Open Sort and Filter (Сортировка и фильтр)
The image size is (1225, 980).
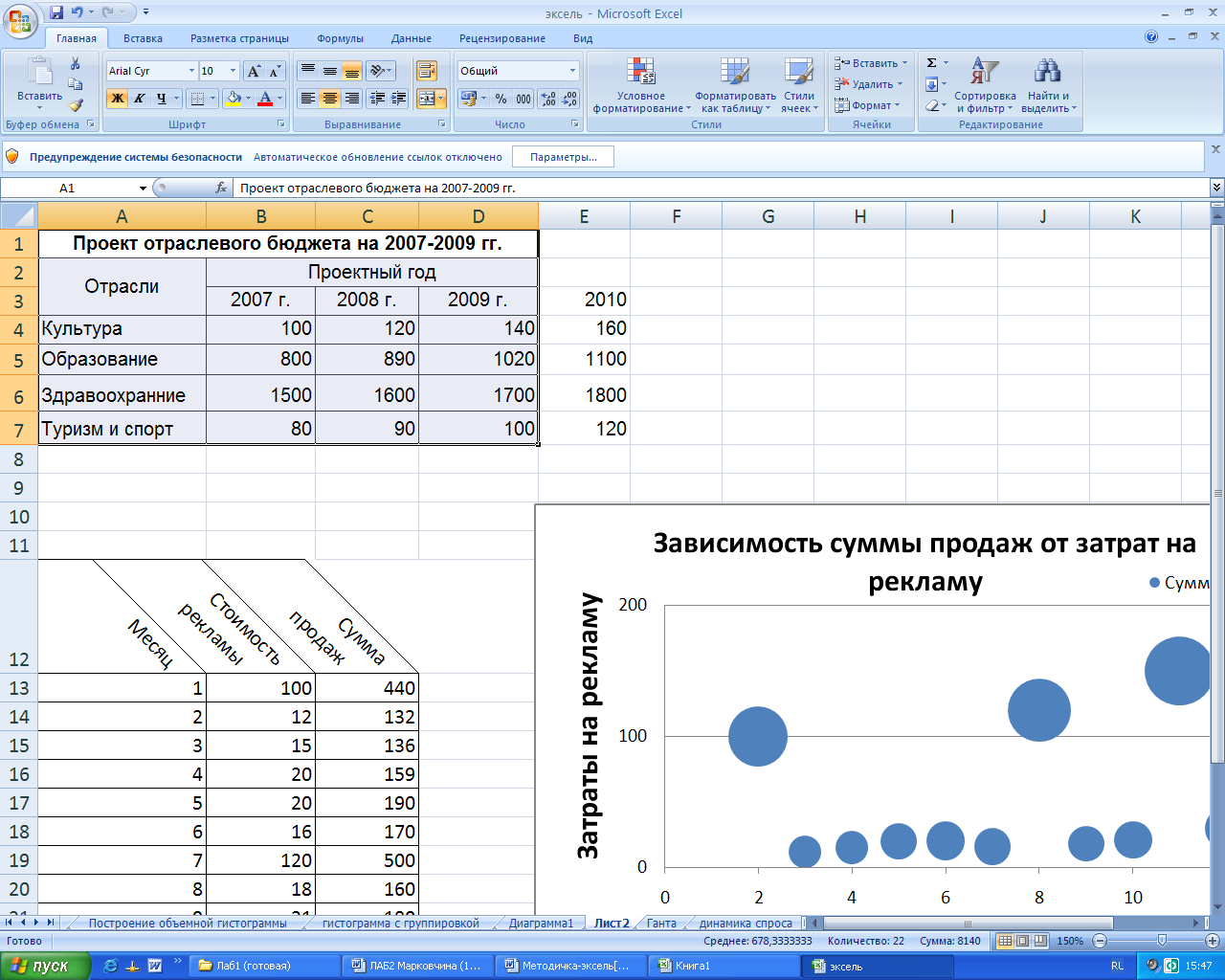pyautogui.click(x=985, y=85)
